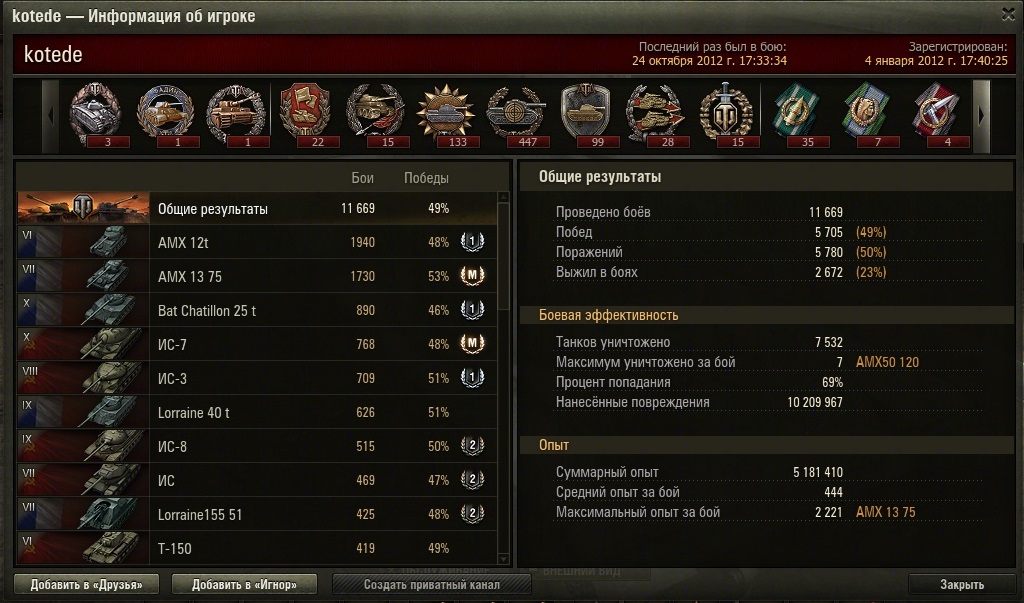This screenshot has height=603, width=1024.
Task: Click the Закрыть button
Action: coord(962,584)
